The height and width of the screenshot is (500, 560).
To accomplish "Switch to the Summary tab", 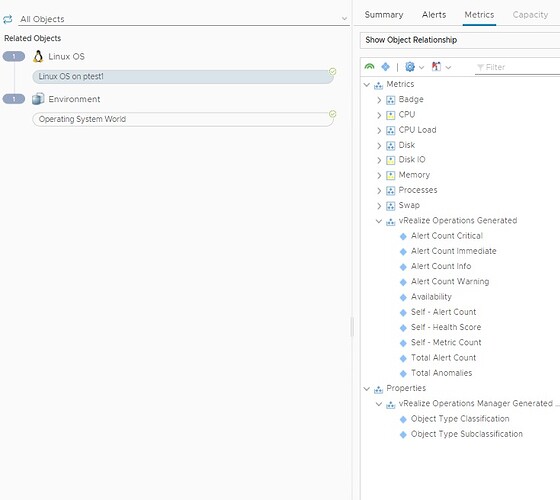I will (x=384, y=15).
